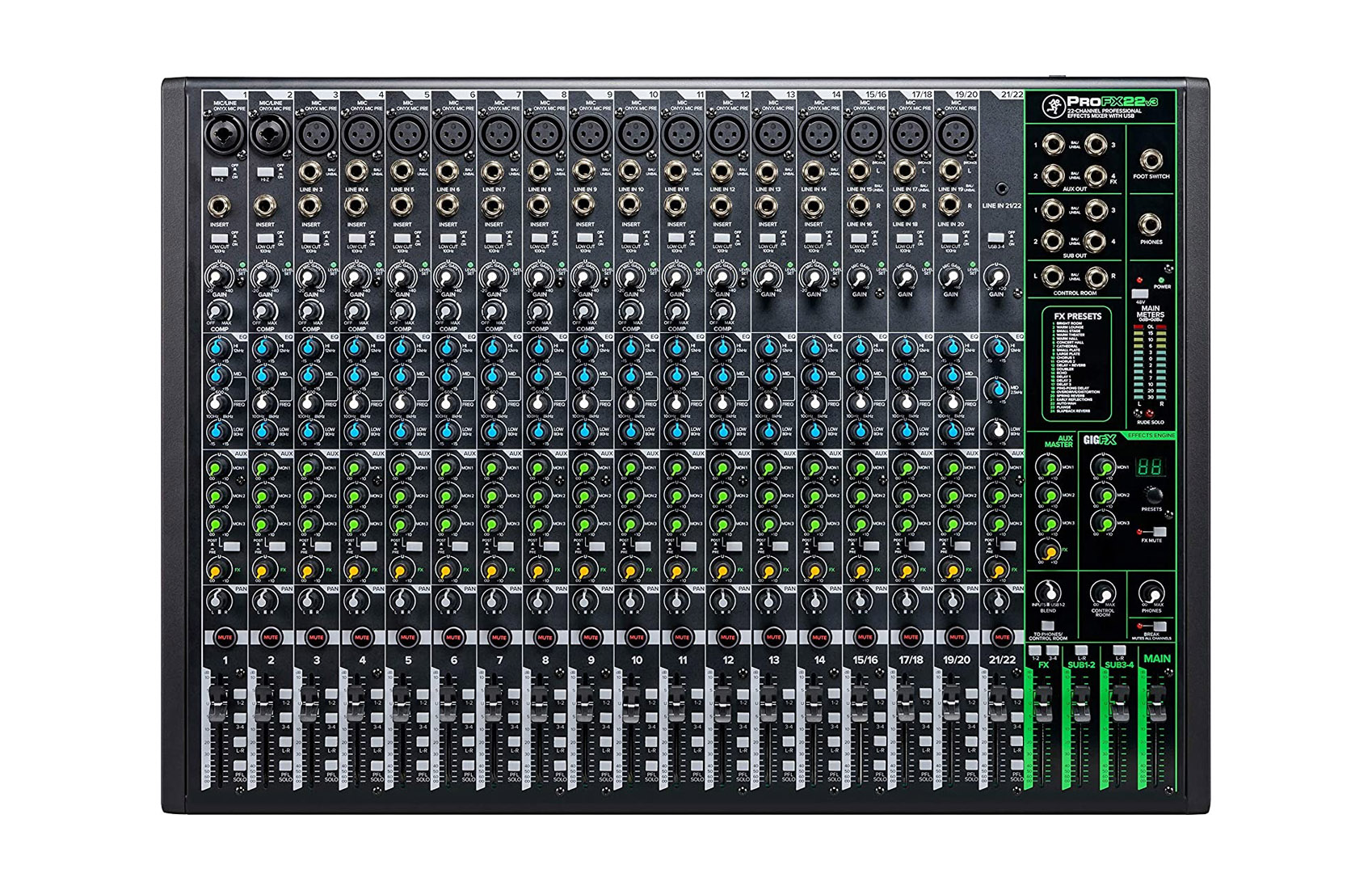Mute channel 15/16

tap(865, 637)
